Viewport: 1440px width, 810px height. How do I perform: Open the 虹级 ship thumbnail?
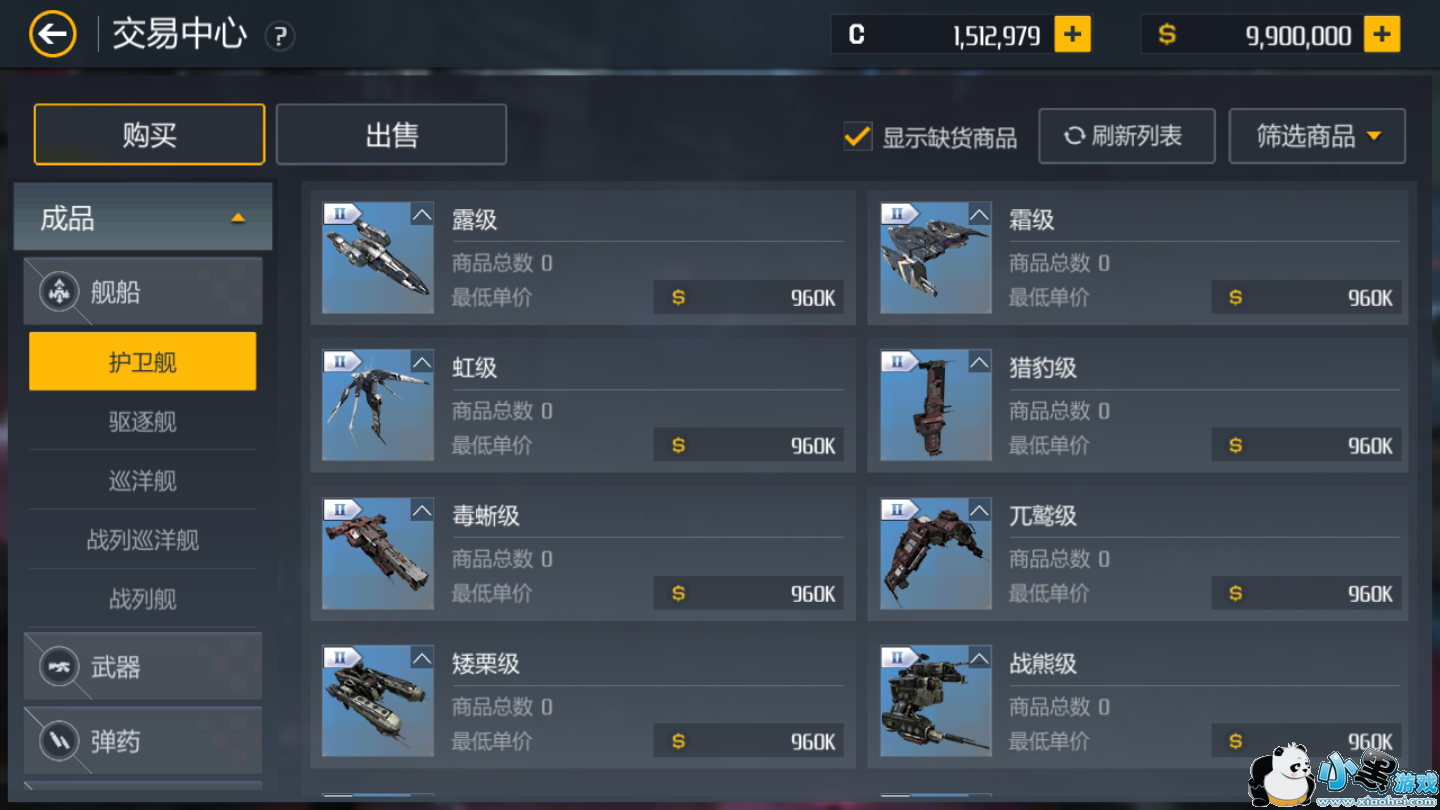pos(378,405)
